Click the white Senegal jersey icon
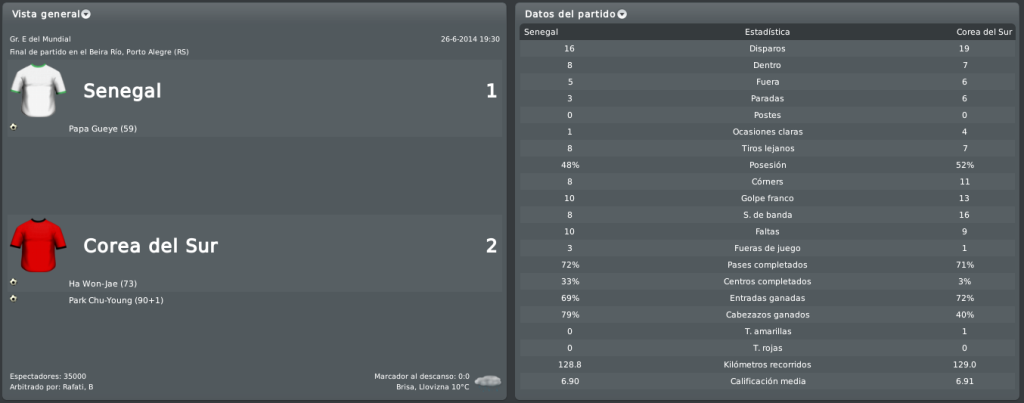The height and width of the screenshot is (403, 1024). point(39,91)
